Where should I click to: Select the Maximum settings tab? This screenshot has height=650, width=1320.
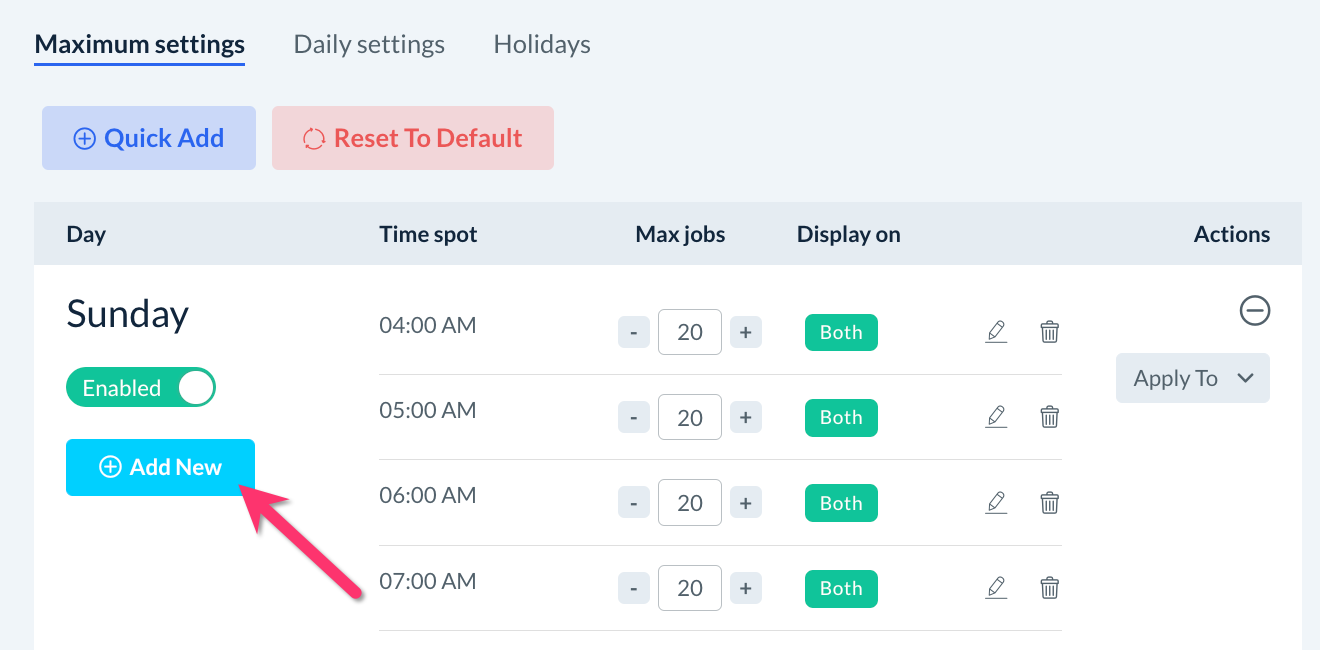coord(139,45)
